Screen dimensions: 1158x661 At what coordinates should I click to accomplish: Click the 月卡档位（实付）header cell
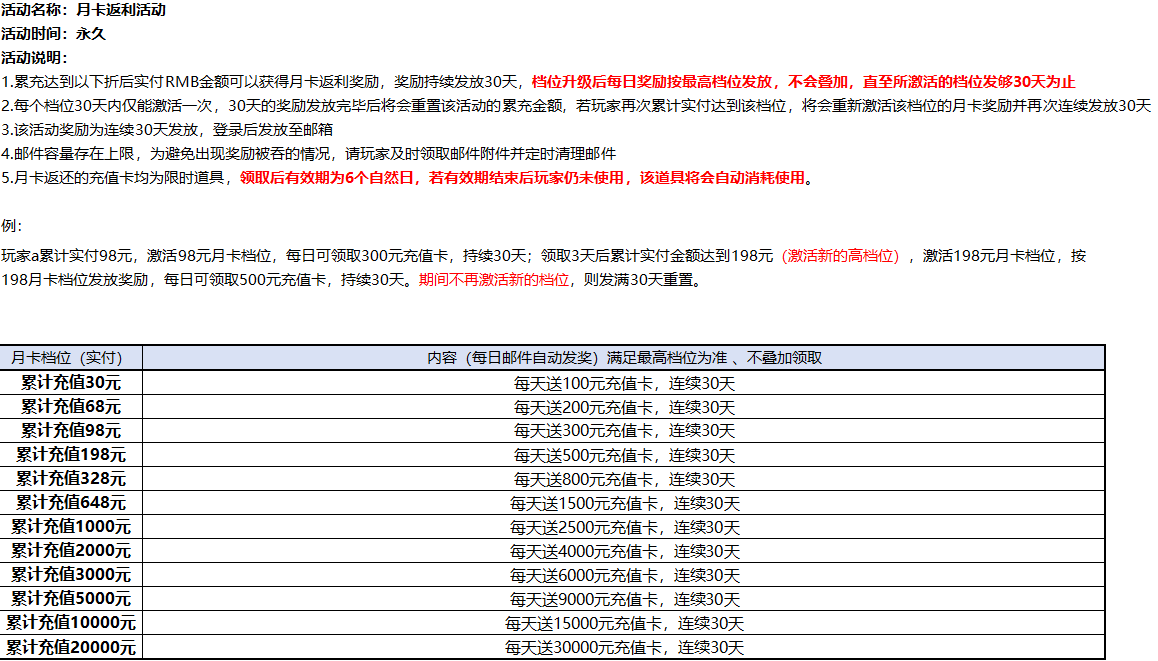(71, 358)
